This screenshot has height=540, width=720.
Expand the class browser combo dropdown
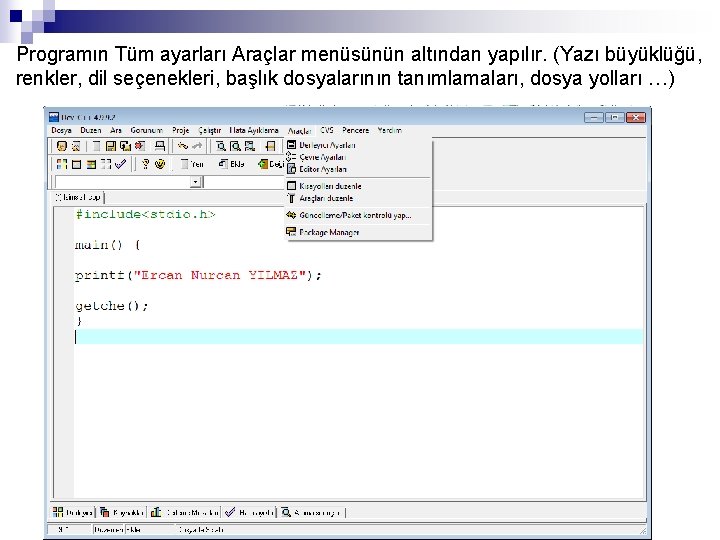click(x=196, y=182)
